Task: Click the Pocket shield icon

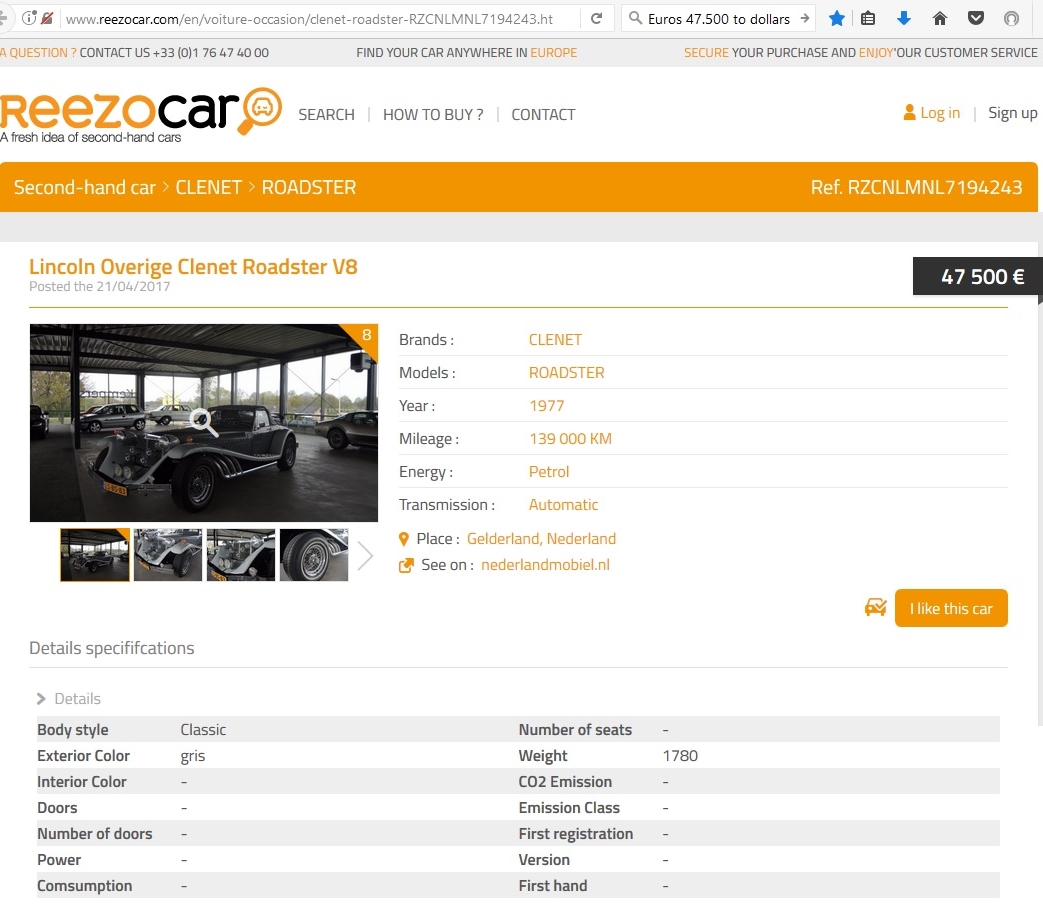Action: pos(976,19)
